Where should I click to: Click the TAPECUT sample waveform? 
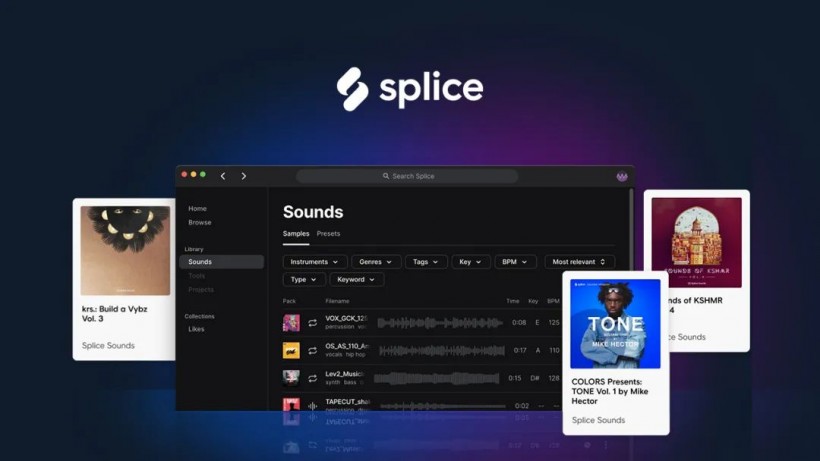point(443,406)
